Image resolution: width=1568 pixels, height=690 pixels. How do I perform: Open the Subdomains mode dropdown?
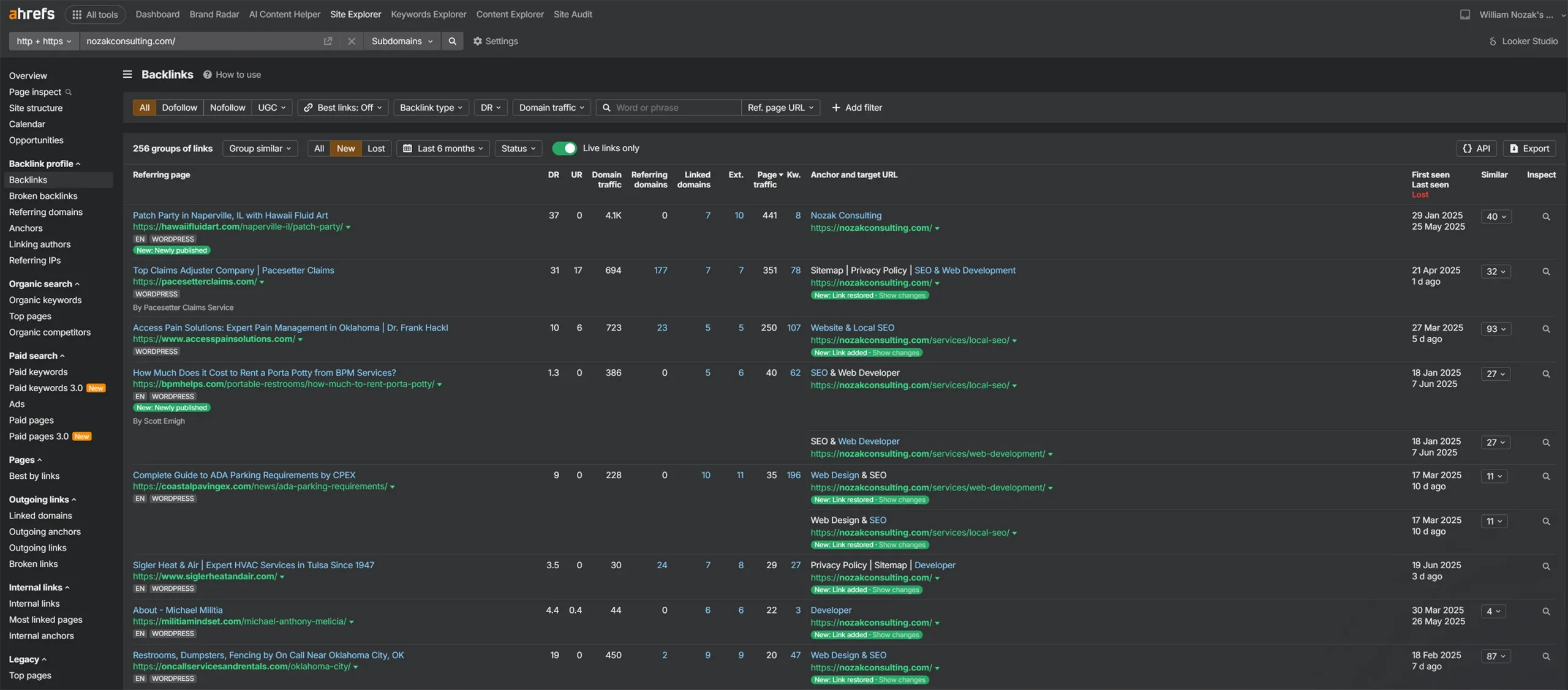click(402, 41)
